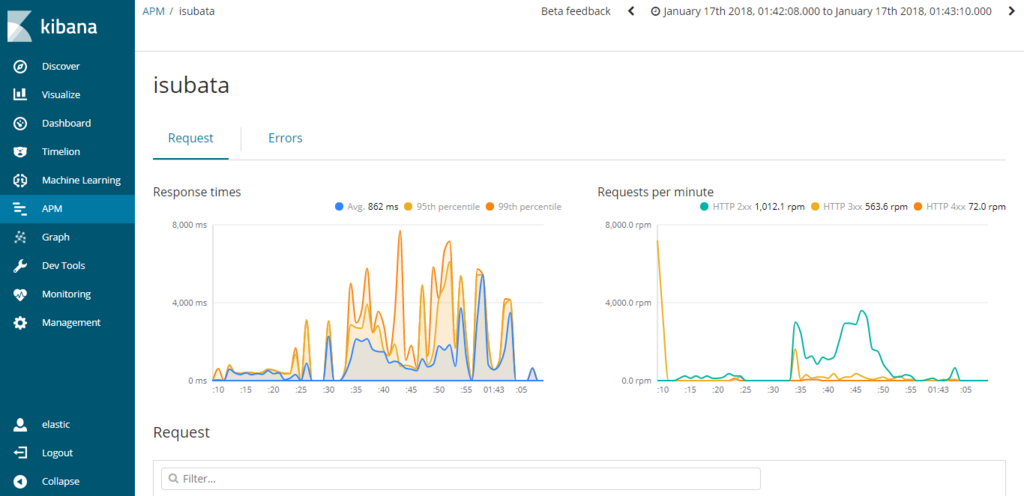
Task: Click the Response times chart title
Action: 197,192
